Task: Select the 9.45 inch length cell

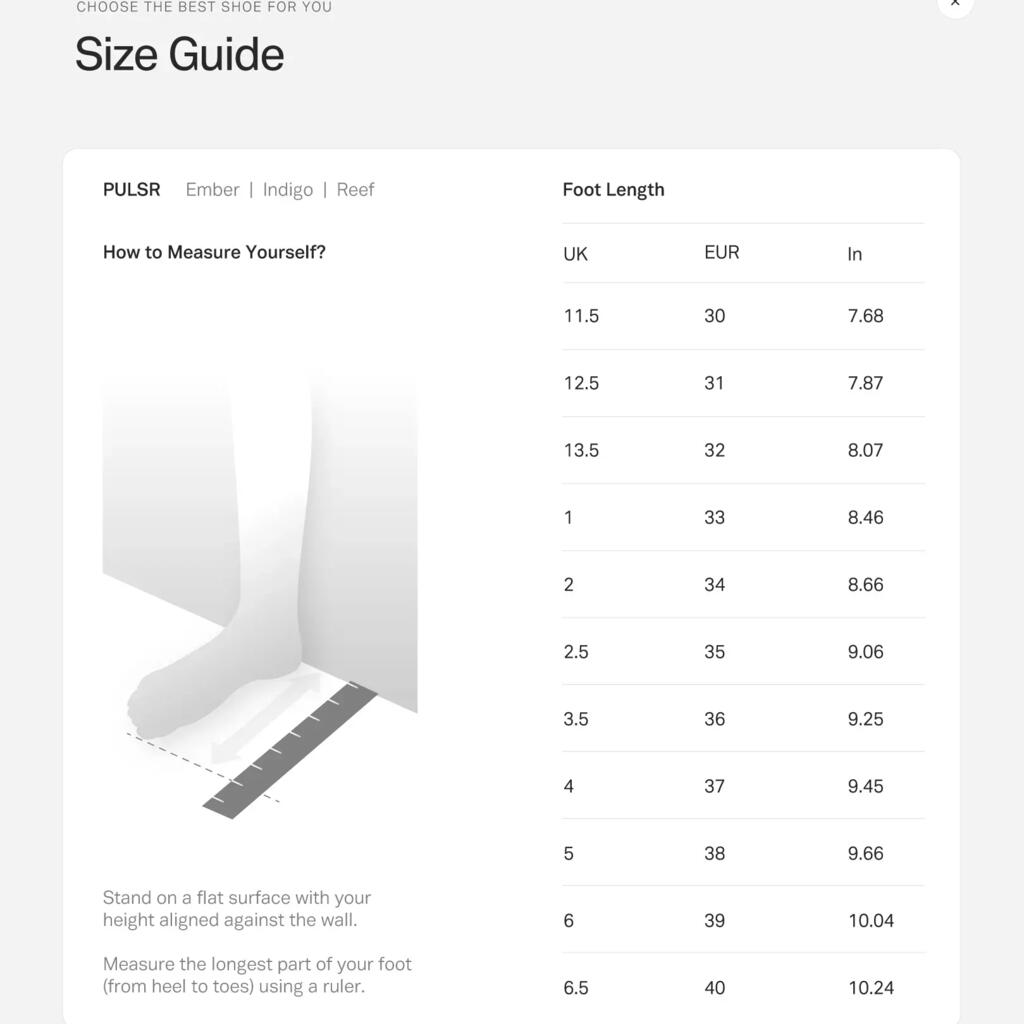Action: [x=865, y=786]
